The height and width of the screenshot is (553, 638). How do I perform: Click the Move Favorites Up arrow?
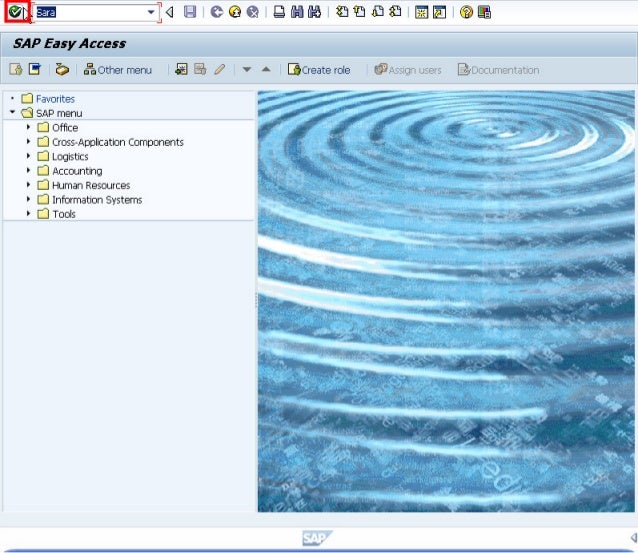click(266, 69)
